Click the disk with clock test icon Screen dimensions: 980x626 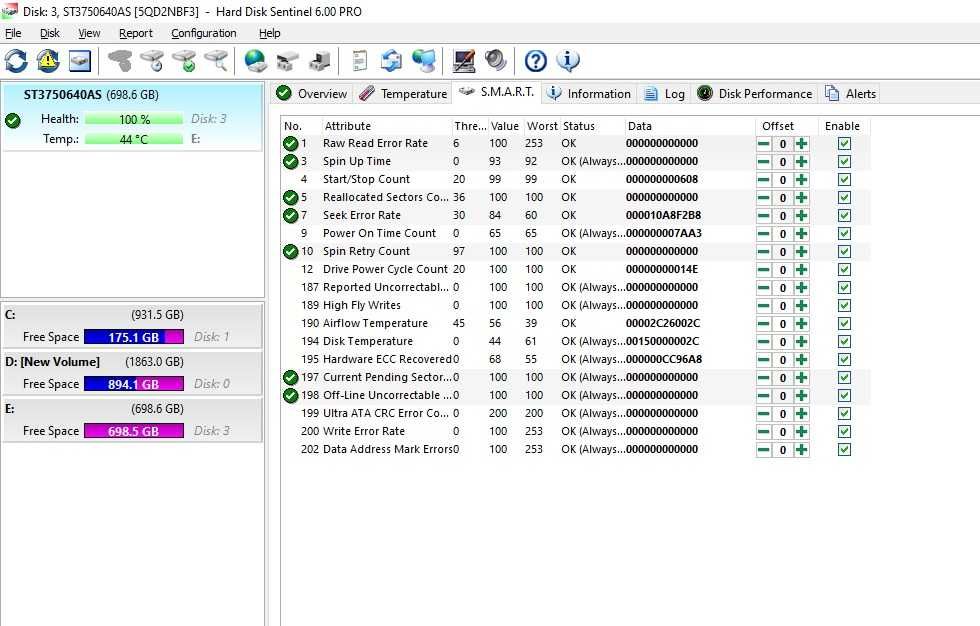click(152, 61)
